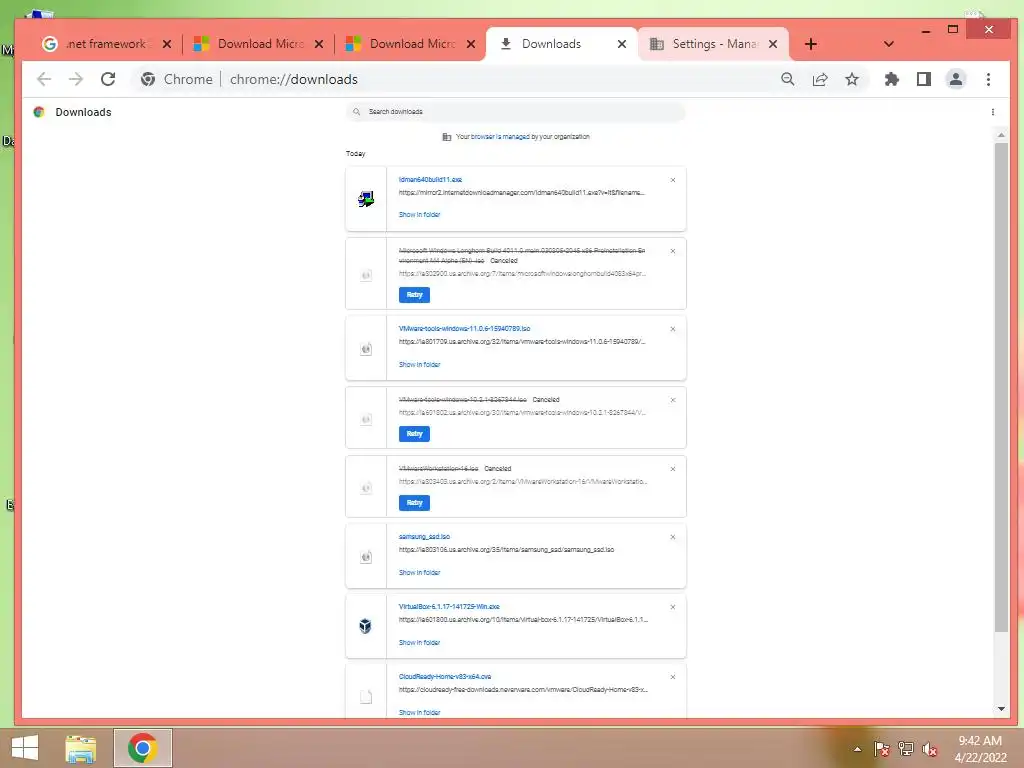
Task: Open the VMware-tools-windows-11.0.6 iso link
Action: coord(464,328)
